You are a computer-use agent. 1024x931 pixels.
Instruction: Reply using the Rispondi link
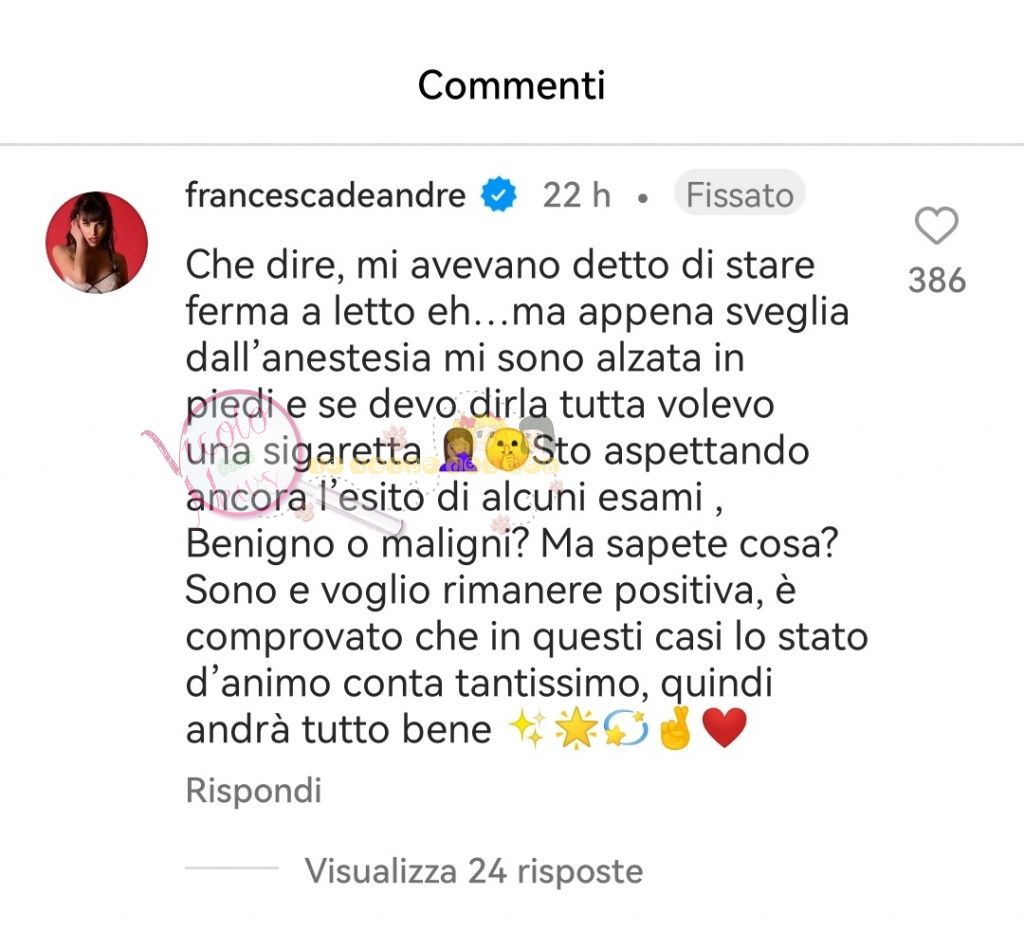click(x=254, y=790)
